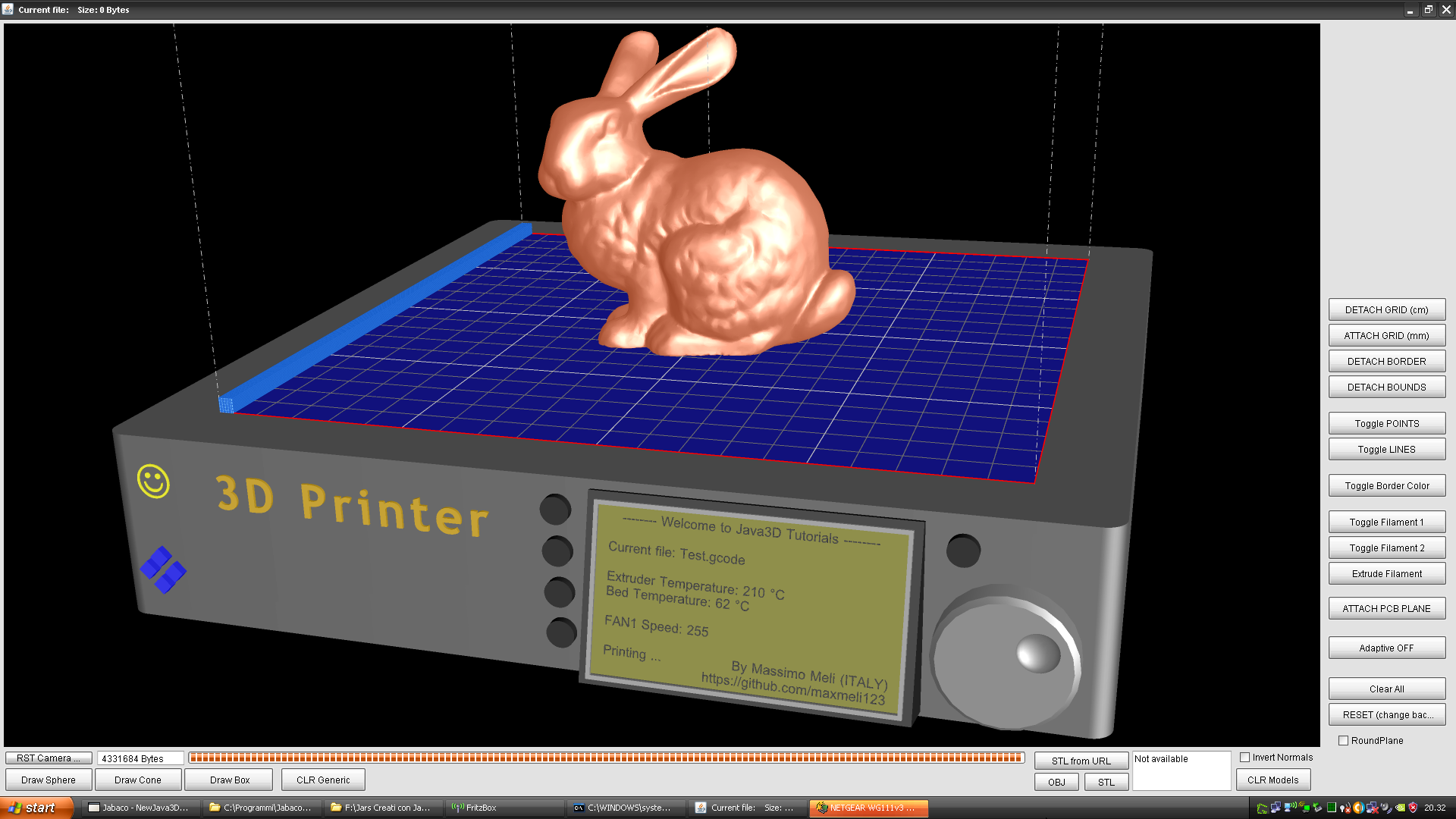
Task: Click Toggle Border Color button
Action: pos(1386,485)
